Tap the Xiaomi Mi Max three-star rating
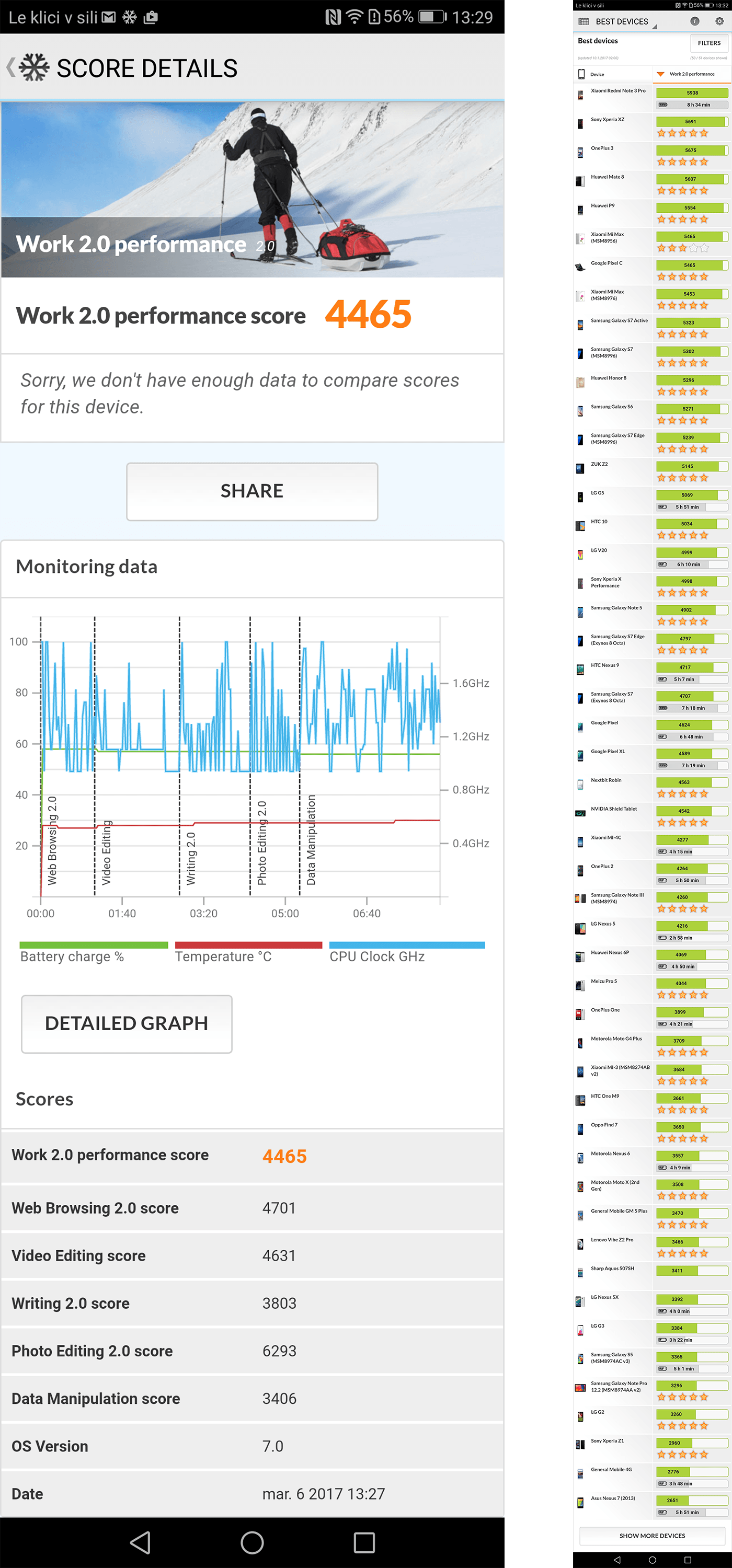The width and height of the screenshot is (732, 1568). pyautogui.click(x=683, y=248)
